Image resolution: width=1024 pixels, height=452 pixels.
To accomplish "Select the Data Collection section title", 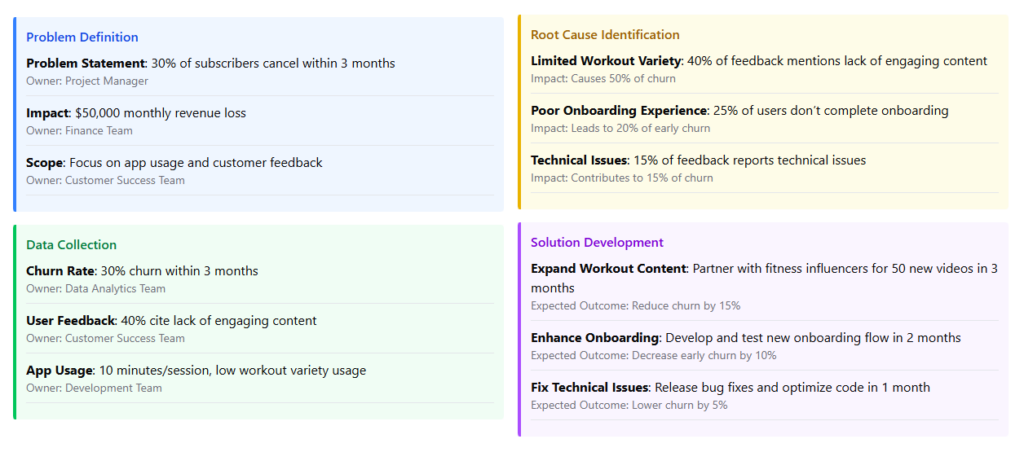I will [71, 245].
